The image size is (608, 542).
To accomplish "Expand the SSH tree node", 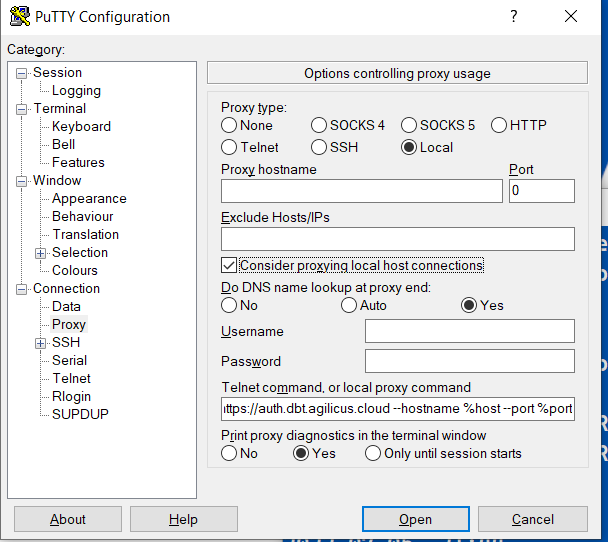I will point(40,343).
